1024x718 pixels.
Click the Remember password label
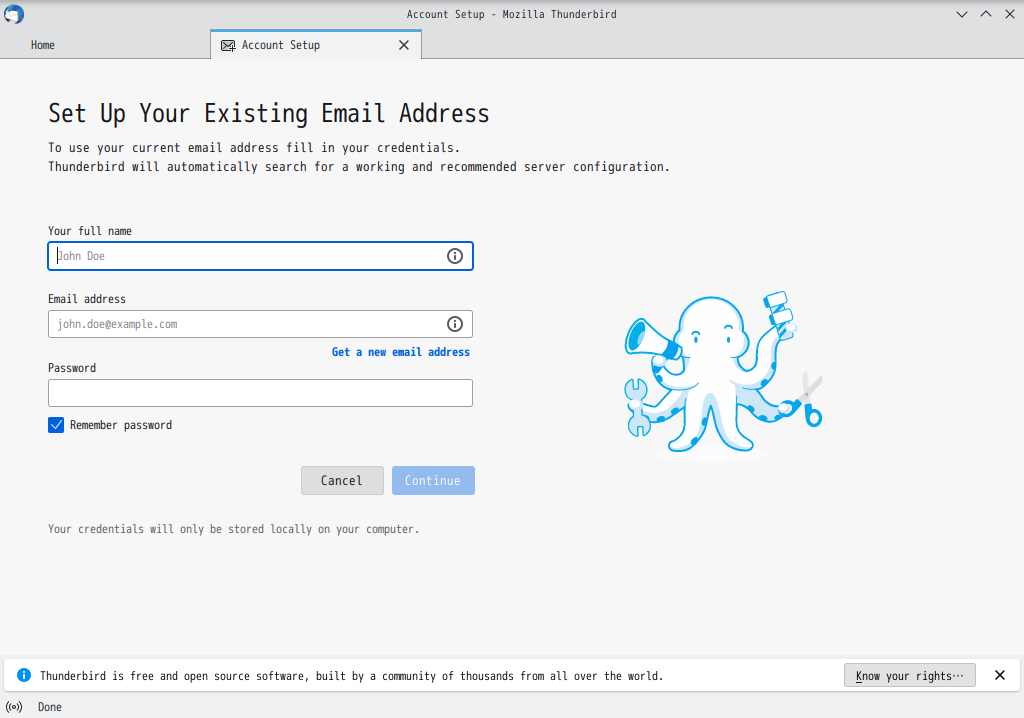click(x=121, y=425)
